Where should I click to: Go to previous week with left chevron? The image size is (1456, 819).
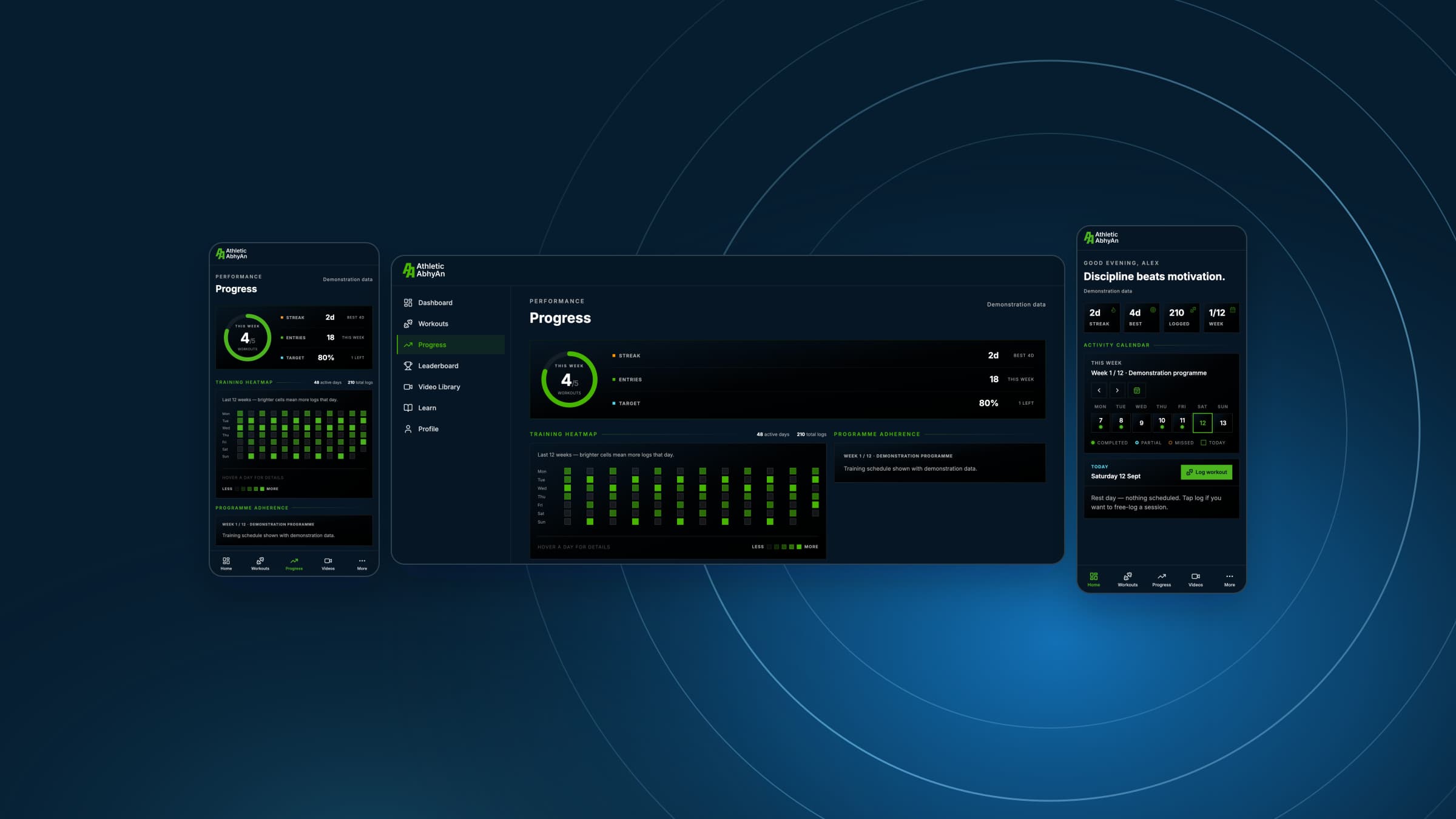(1099, 391)
